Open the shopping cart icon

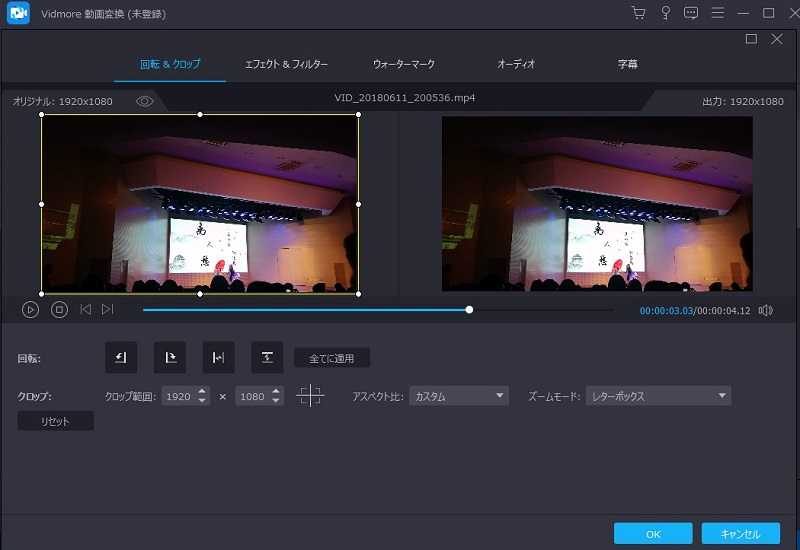click(x=639, y=13)
